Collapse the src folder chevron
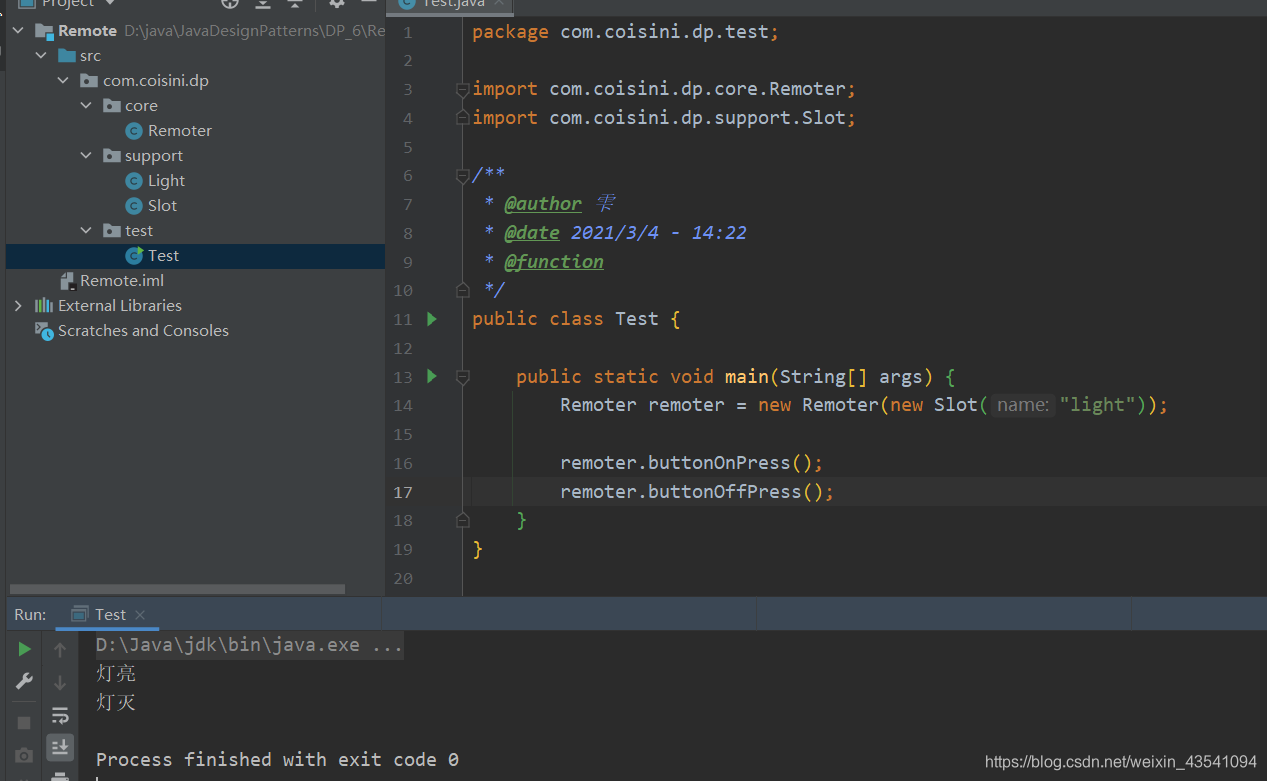 [41, 56]
